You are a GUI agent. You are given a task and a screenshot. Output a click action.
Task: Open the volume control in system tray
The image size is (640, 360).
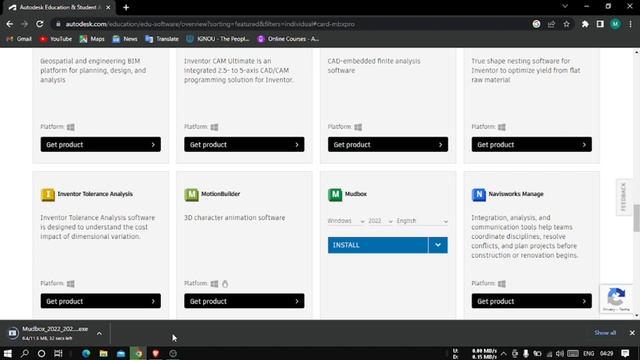[x=560, y=353]
